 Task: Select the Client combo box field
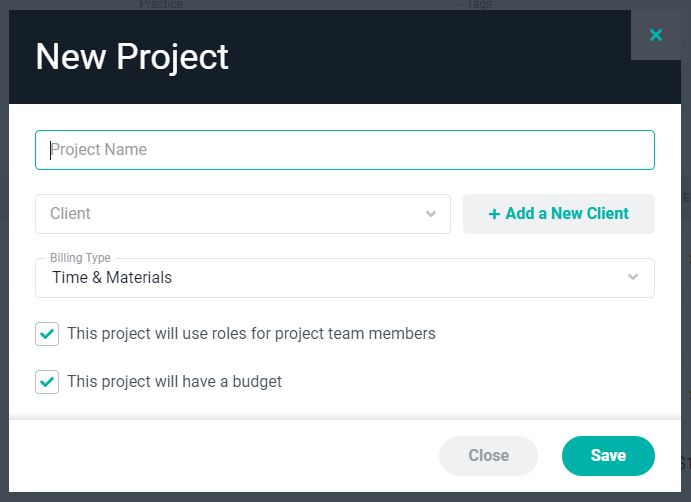(x=230, y=214)
